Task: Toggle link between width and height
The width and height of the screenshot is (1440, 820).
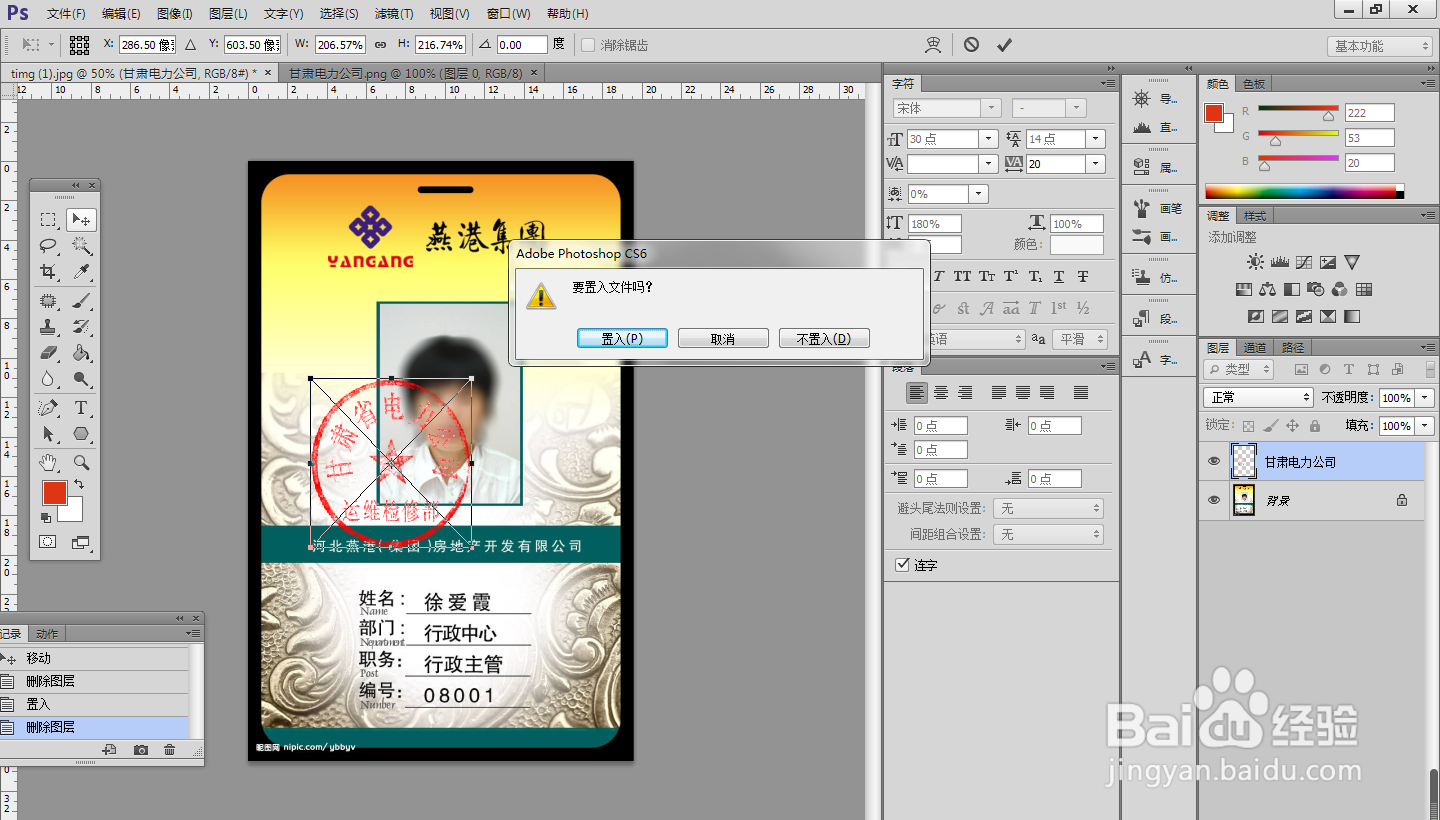Action: 380,45
